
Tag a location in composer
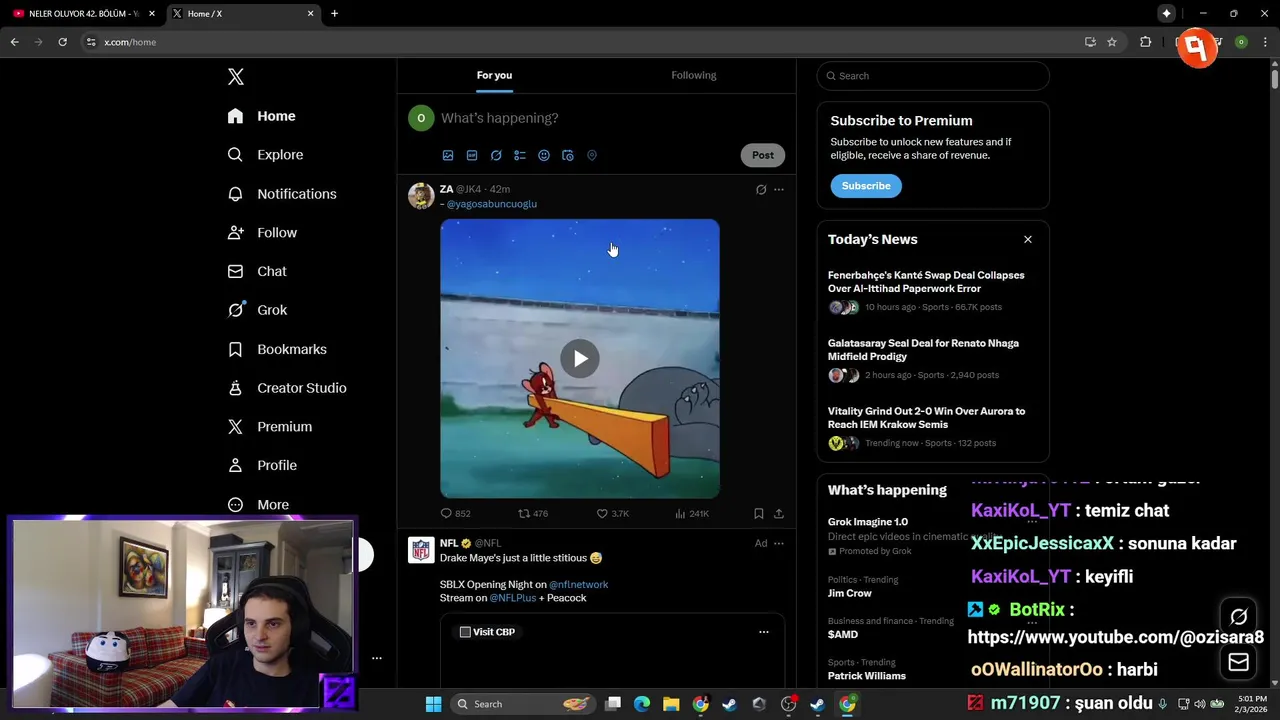tap(592, 156)
